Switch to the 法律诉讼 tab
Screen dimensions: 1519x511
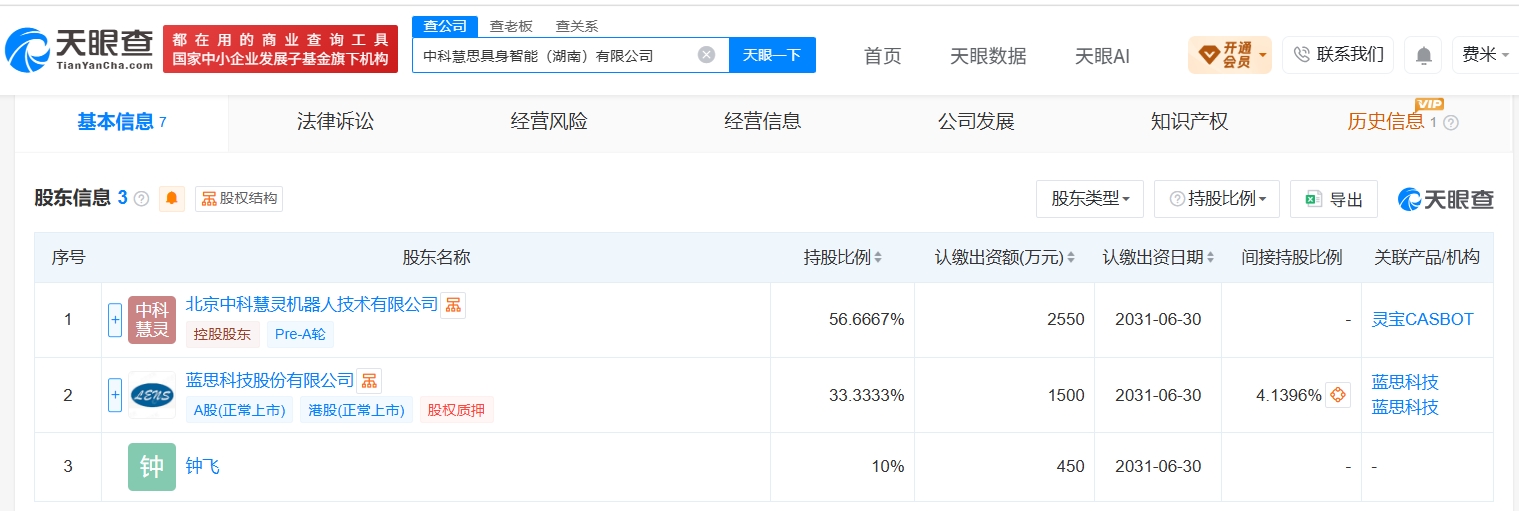coord(335,122)
